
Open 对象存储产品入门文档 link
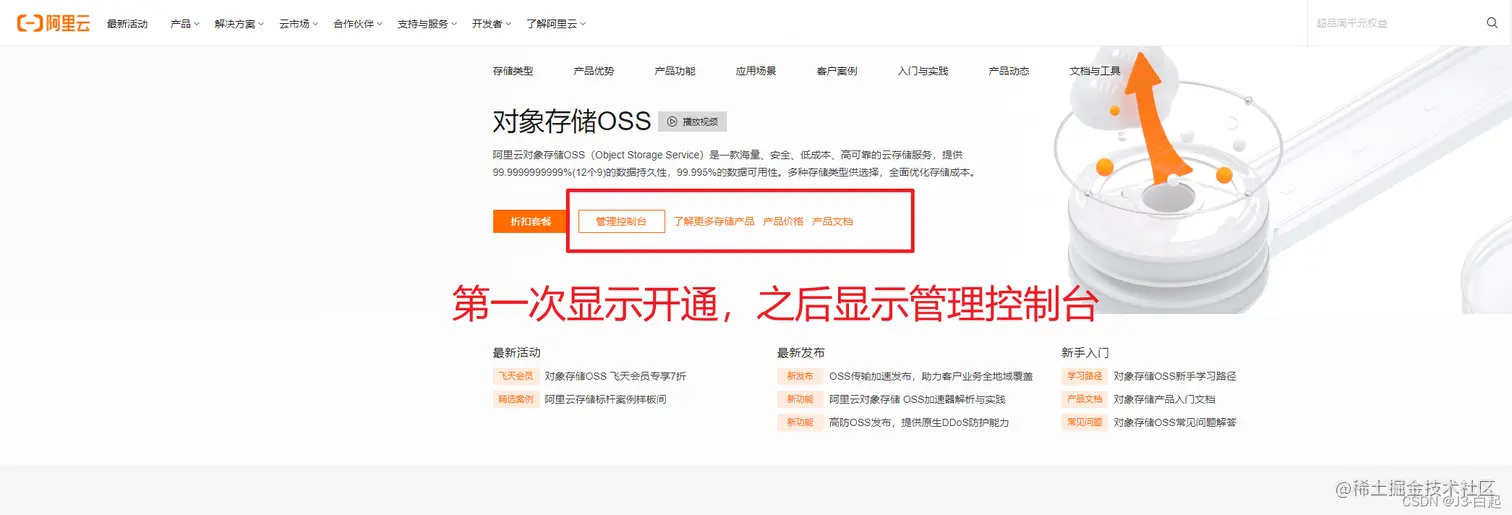1164,399
